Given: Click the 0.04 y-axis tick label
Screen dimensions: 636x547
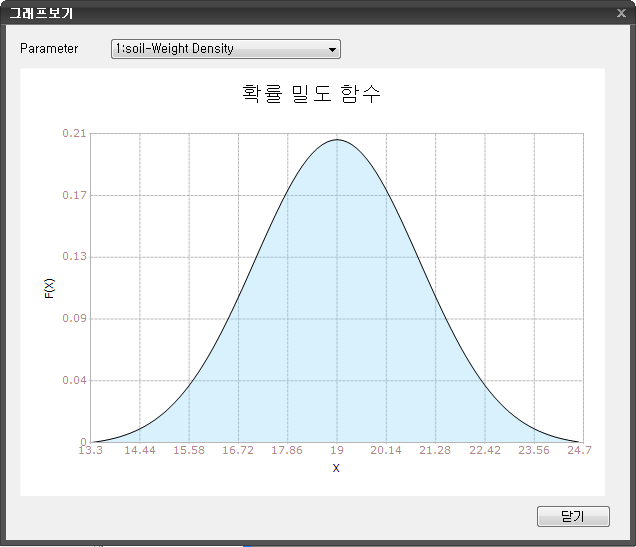Looking at the screenshot, I should (74, 381).
